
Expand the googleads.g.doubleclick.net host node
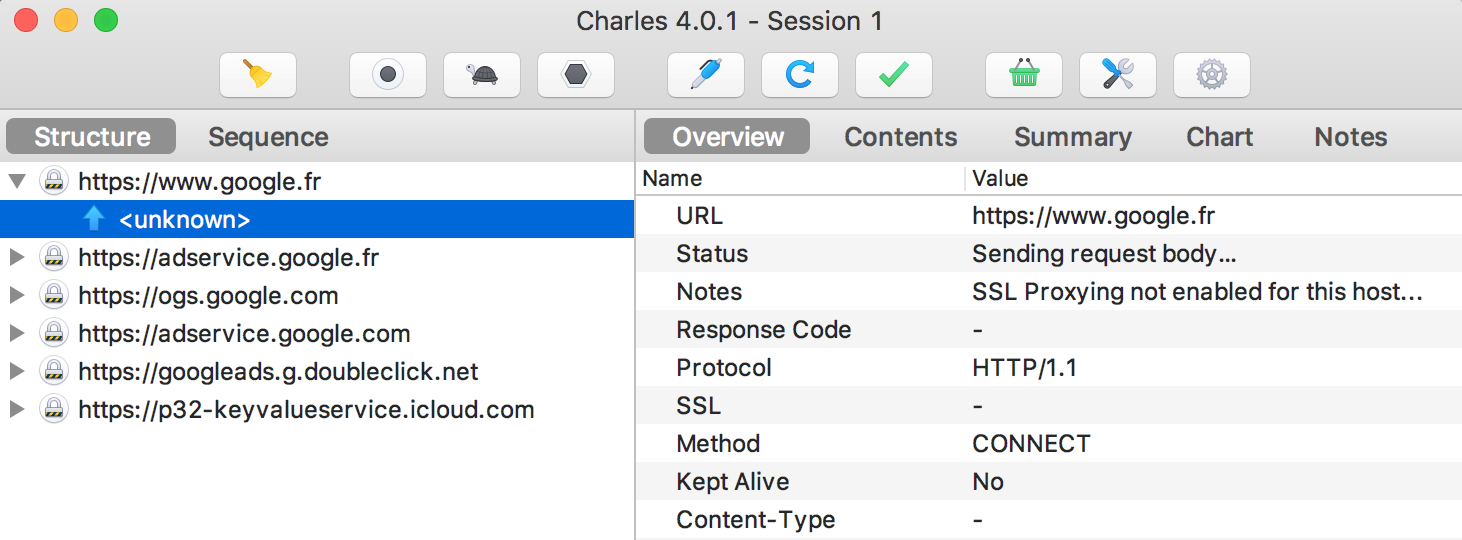tap(16, 372)
